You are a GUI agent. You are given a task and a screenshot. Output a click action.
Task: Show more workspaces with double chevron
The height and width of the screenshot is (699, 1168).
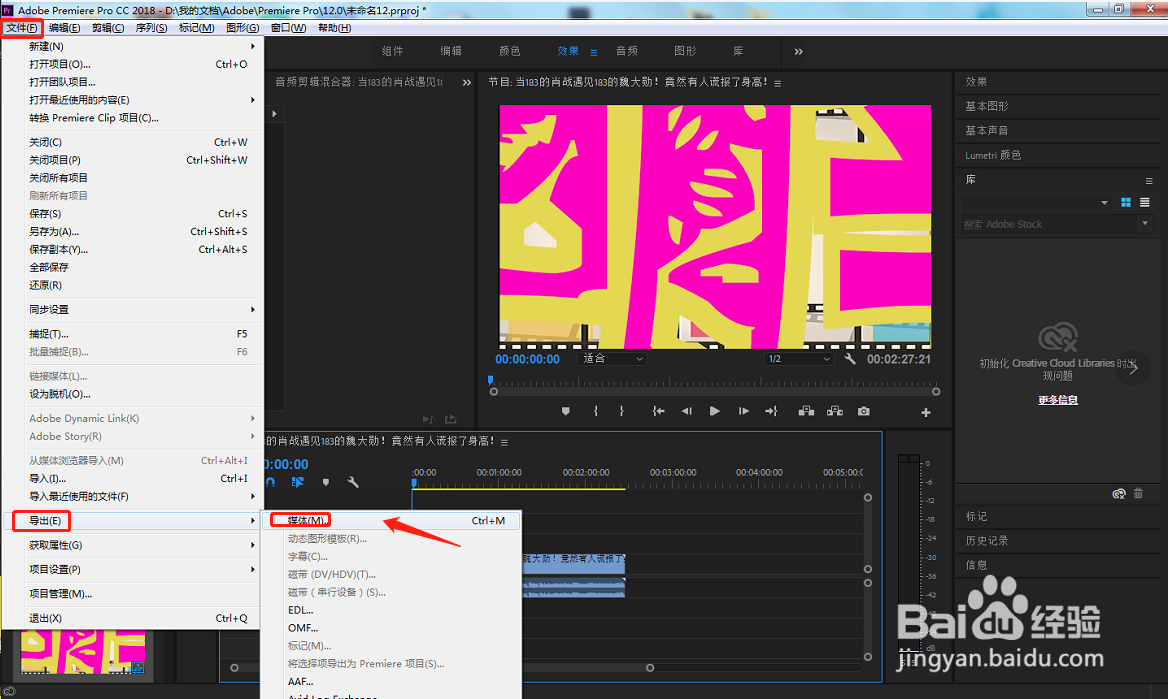tap(799, 51)
